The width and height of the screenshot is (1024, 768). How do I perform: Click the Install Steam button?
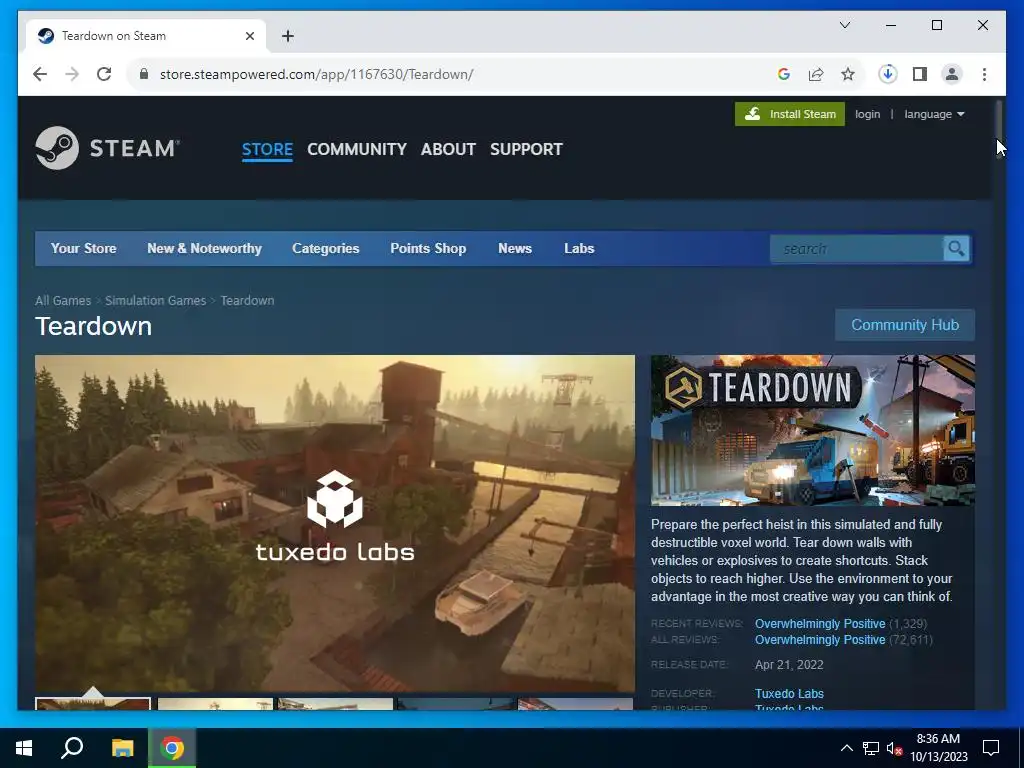(790, 114)
